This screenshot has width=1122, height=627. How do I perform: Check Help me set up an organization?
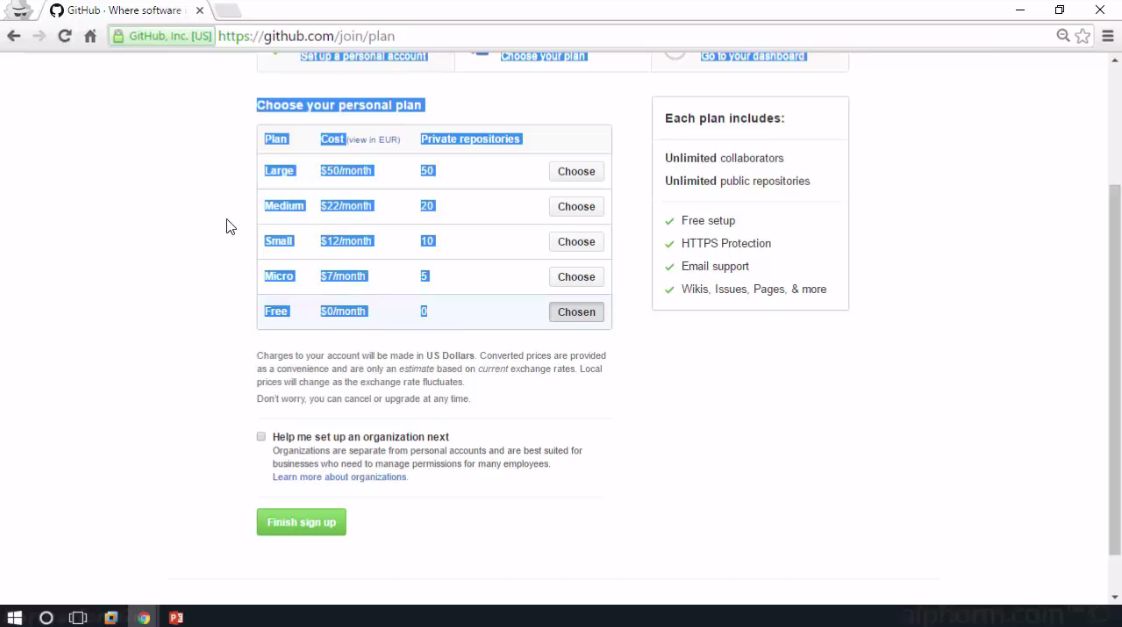point(261,437)
